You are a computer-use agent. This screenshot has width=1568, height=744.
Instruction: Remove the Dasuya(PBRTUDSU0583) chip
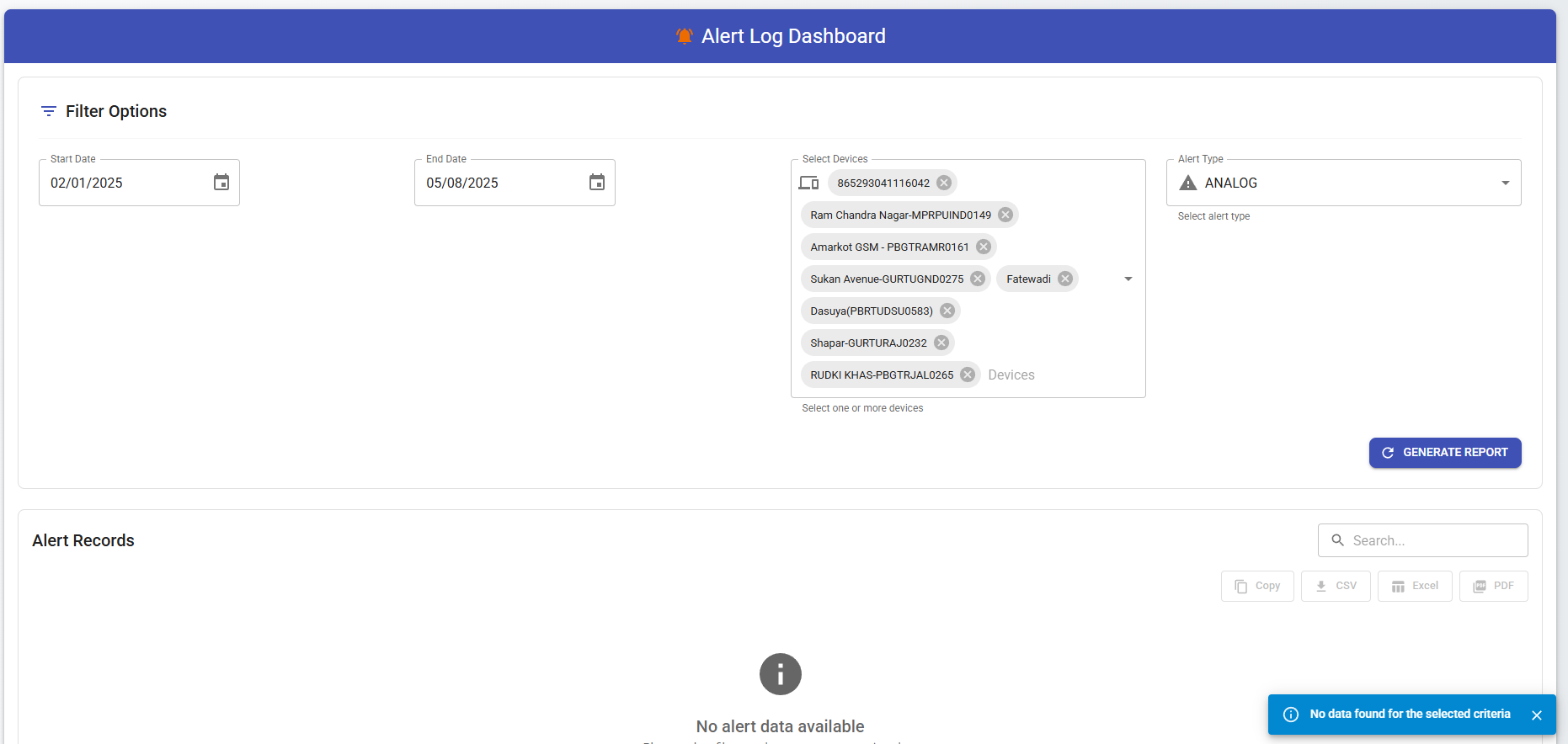tap(947, 311)
